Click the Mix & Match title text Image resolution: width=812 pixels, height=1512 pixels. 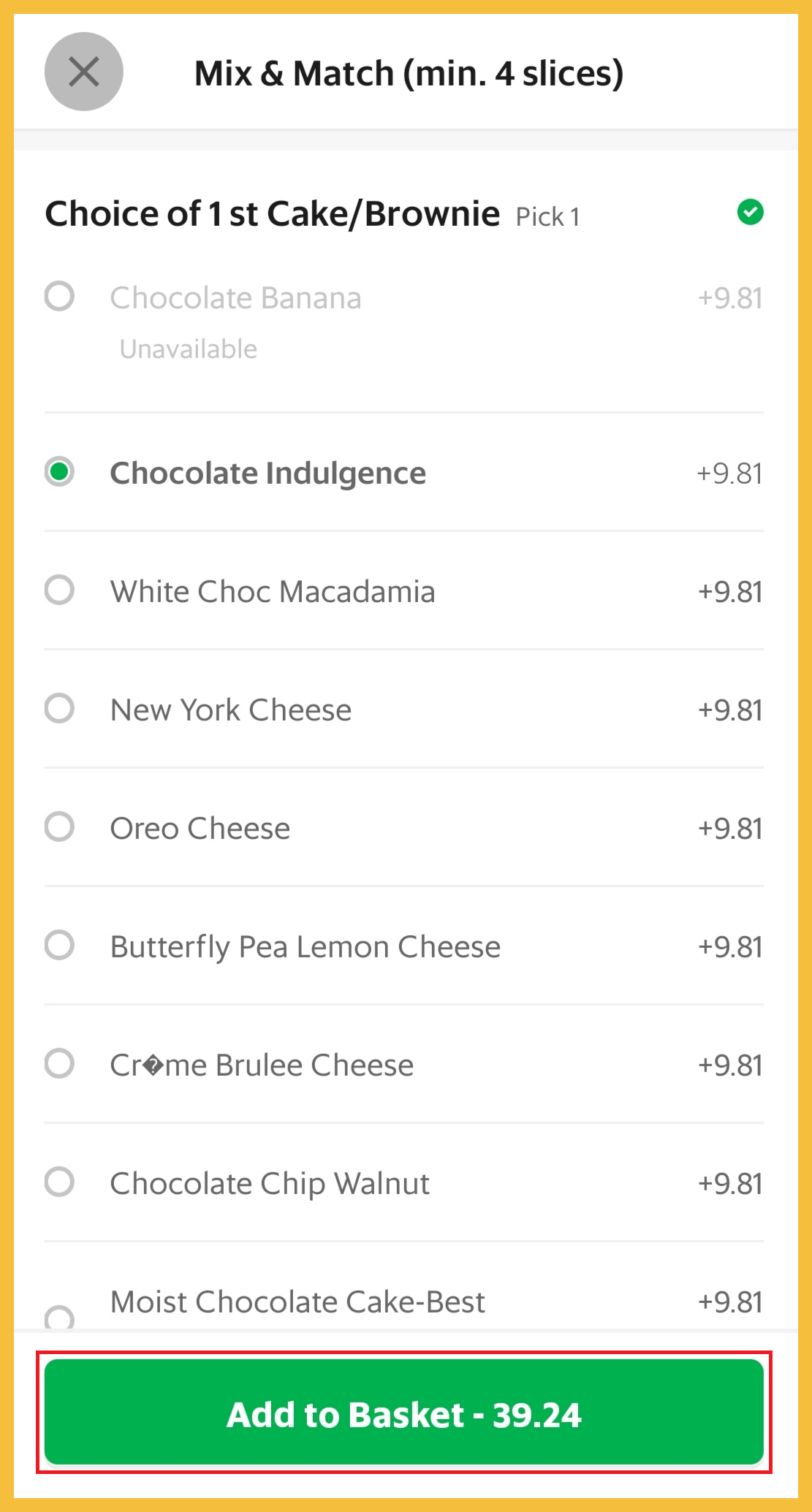pyautogui.click(x=409, y=73)
